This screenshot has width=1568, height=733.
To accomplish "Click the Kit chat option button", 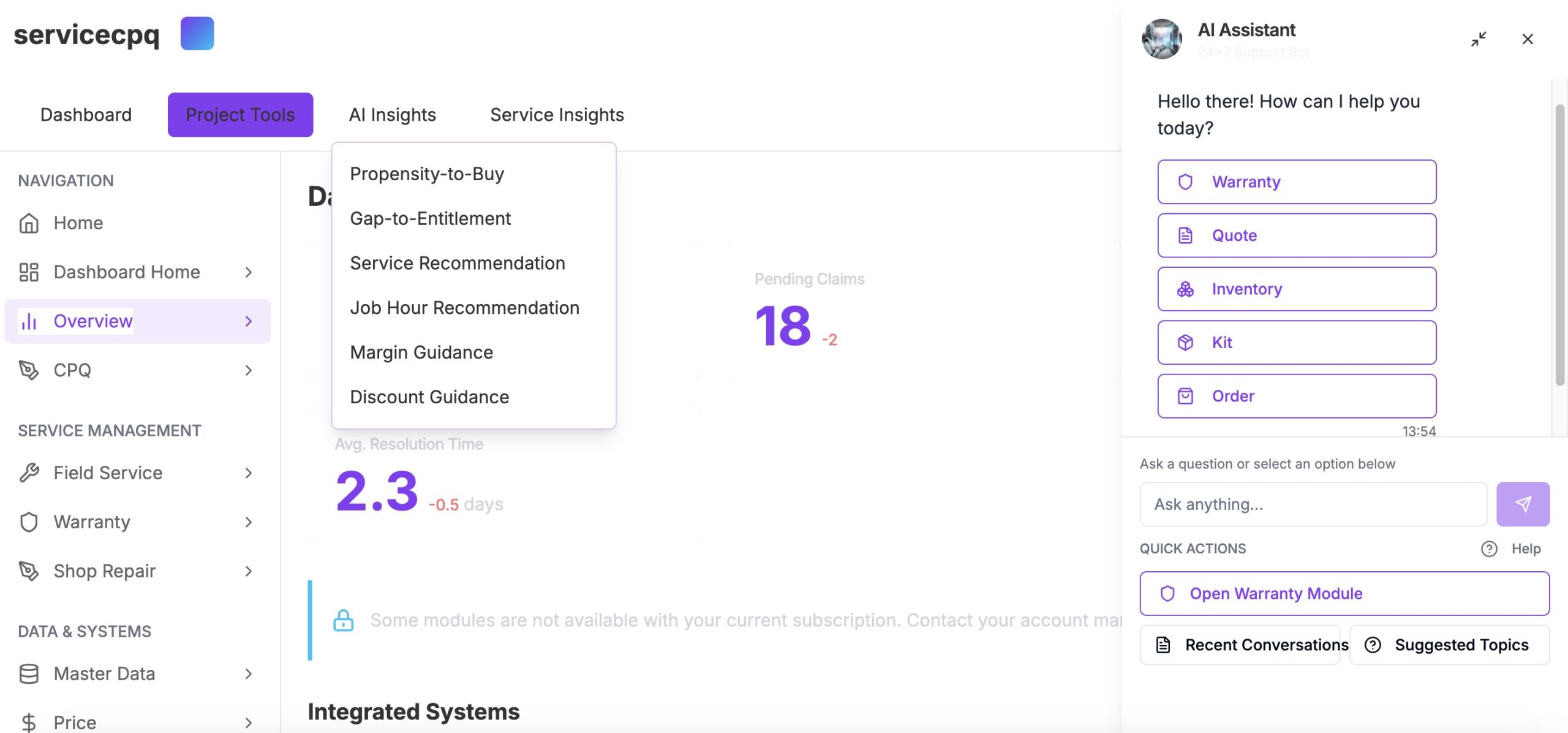I will point(1297,343).
